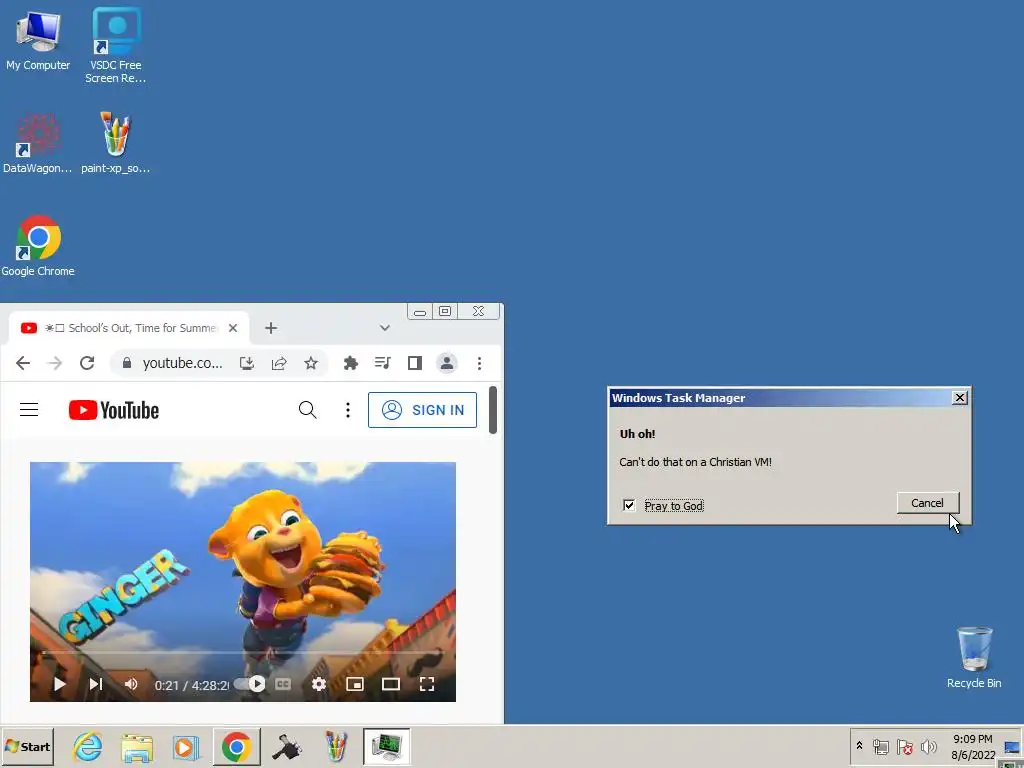Share this page from the address bar
1024x768 pixels.
point(279,363)
